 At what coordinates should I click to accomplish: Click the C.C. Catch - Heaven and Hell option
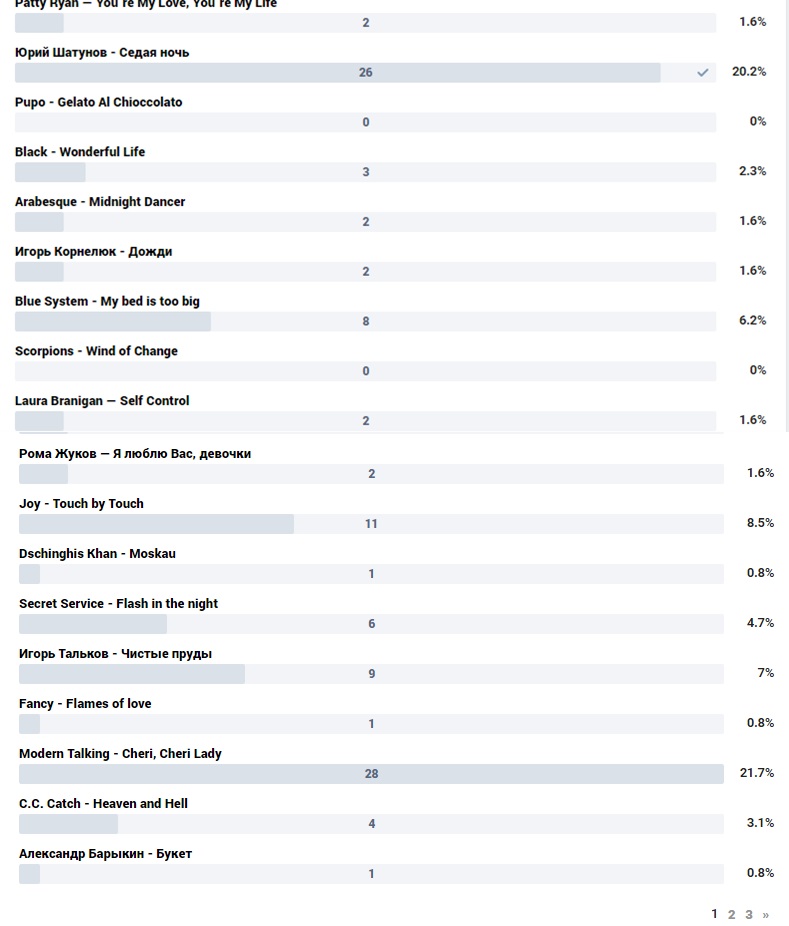click(x=103, y=804)
